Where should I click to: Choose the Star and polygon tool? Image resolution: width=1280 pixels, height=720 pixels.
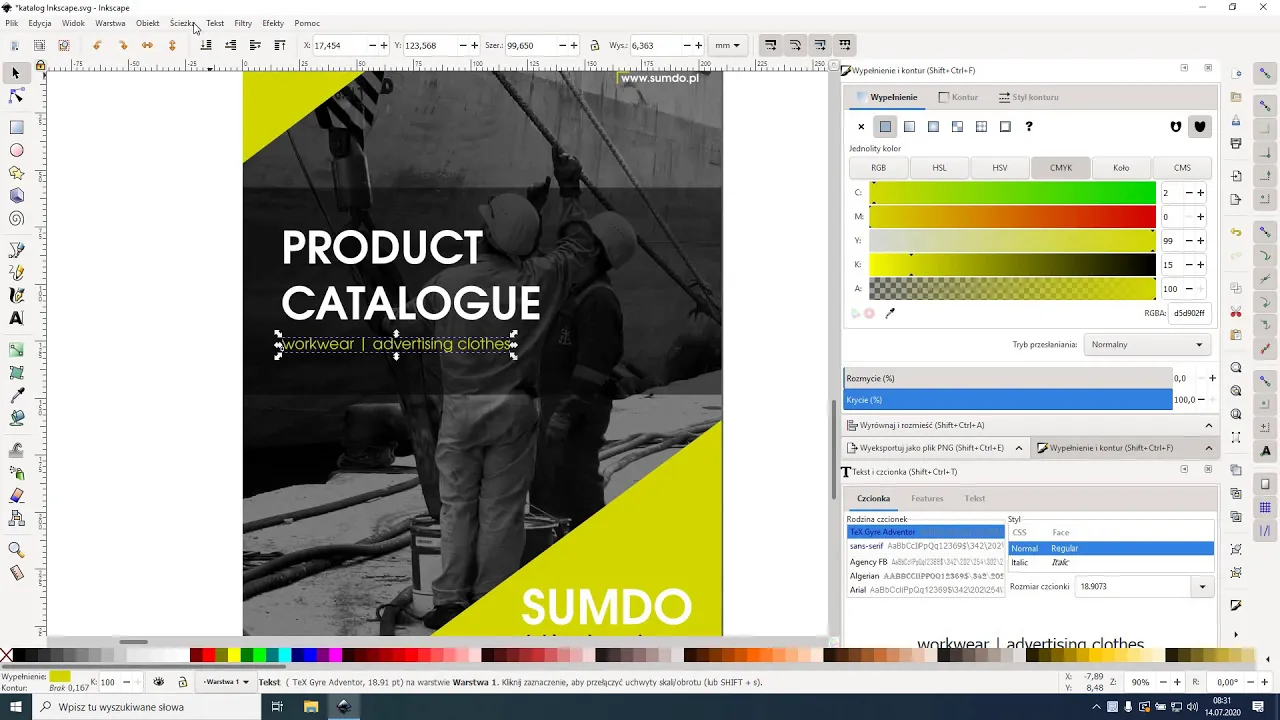pyautogui.click(x=16, y=173)
